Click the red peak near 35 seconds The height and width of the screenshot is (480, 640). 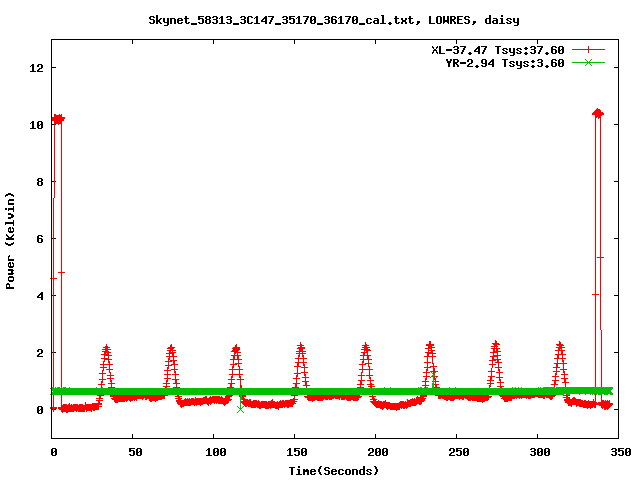click(107, 367)
